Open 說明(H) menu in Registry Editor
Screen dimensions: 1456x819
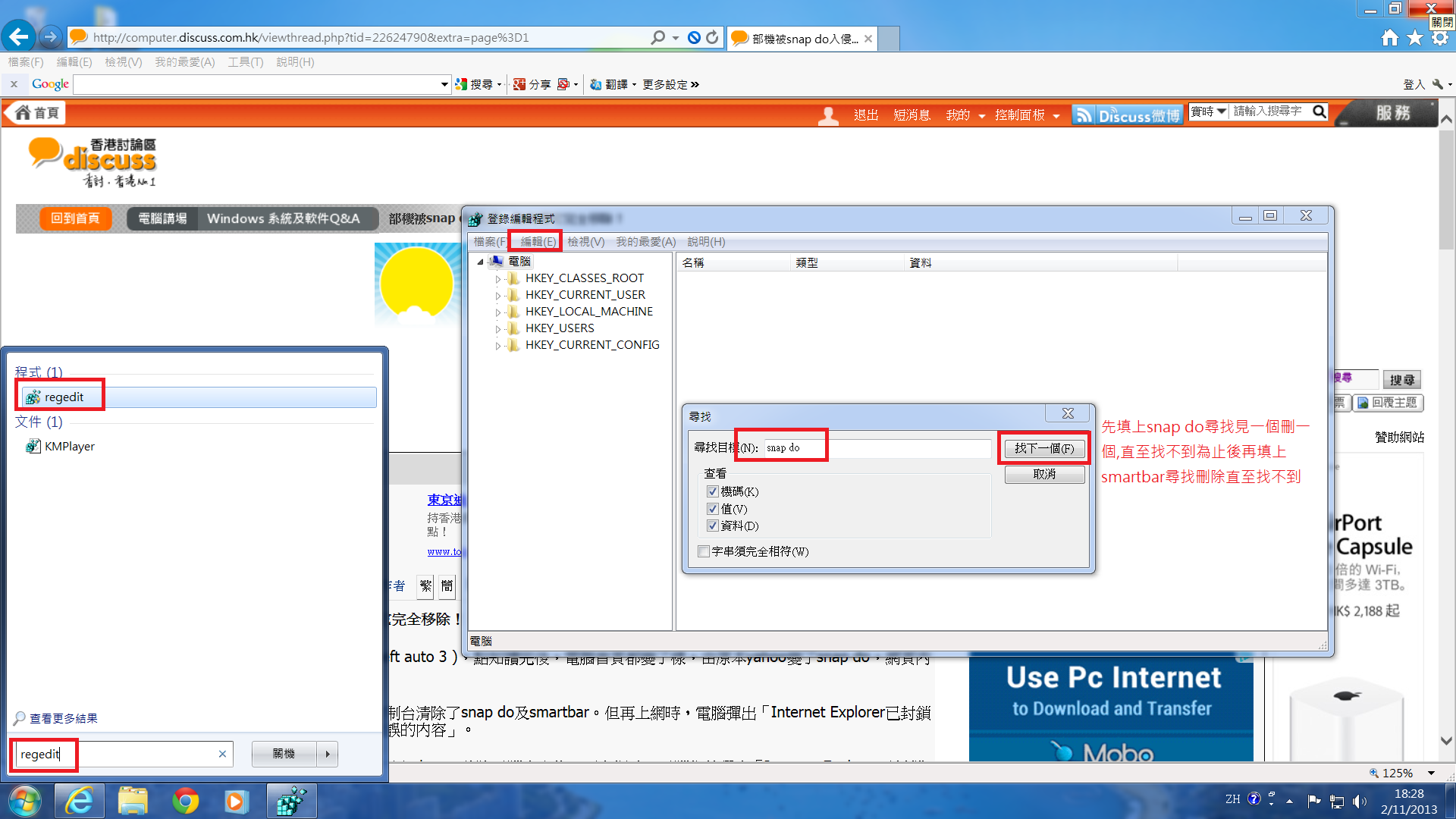click(706, 242)
